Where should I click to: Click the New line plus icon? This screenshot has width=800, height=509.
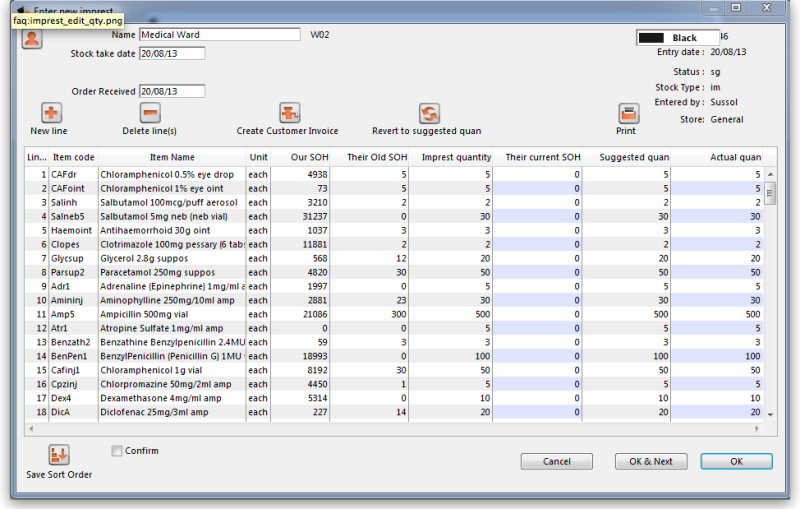pyautogui.click(x=51, y=113)
